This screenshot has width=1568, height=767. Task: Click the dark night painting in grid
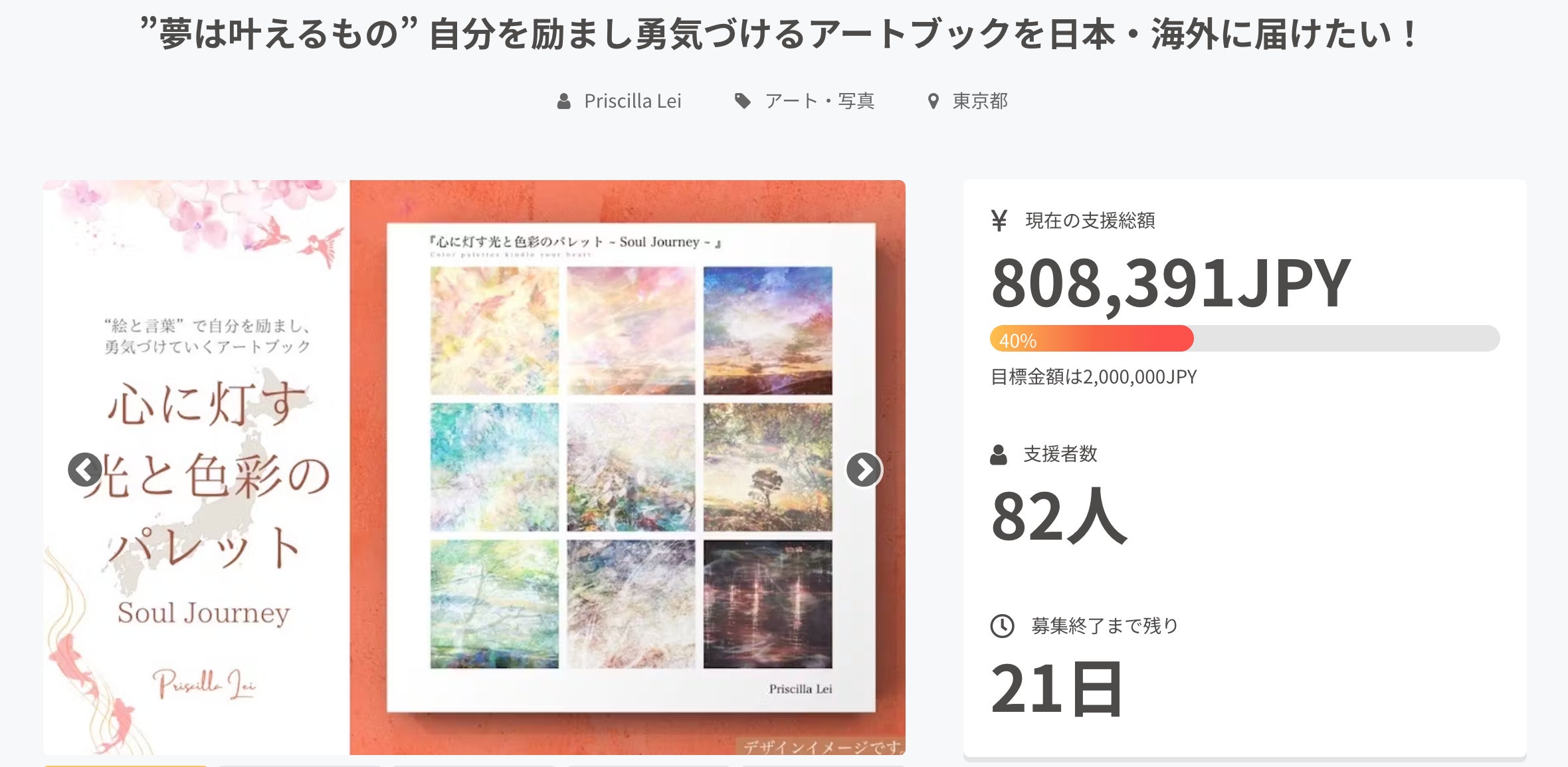pos(767,603)
